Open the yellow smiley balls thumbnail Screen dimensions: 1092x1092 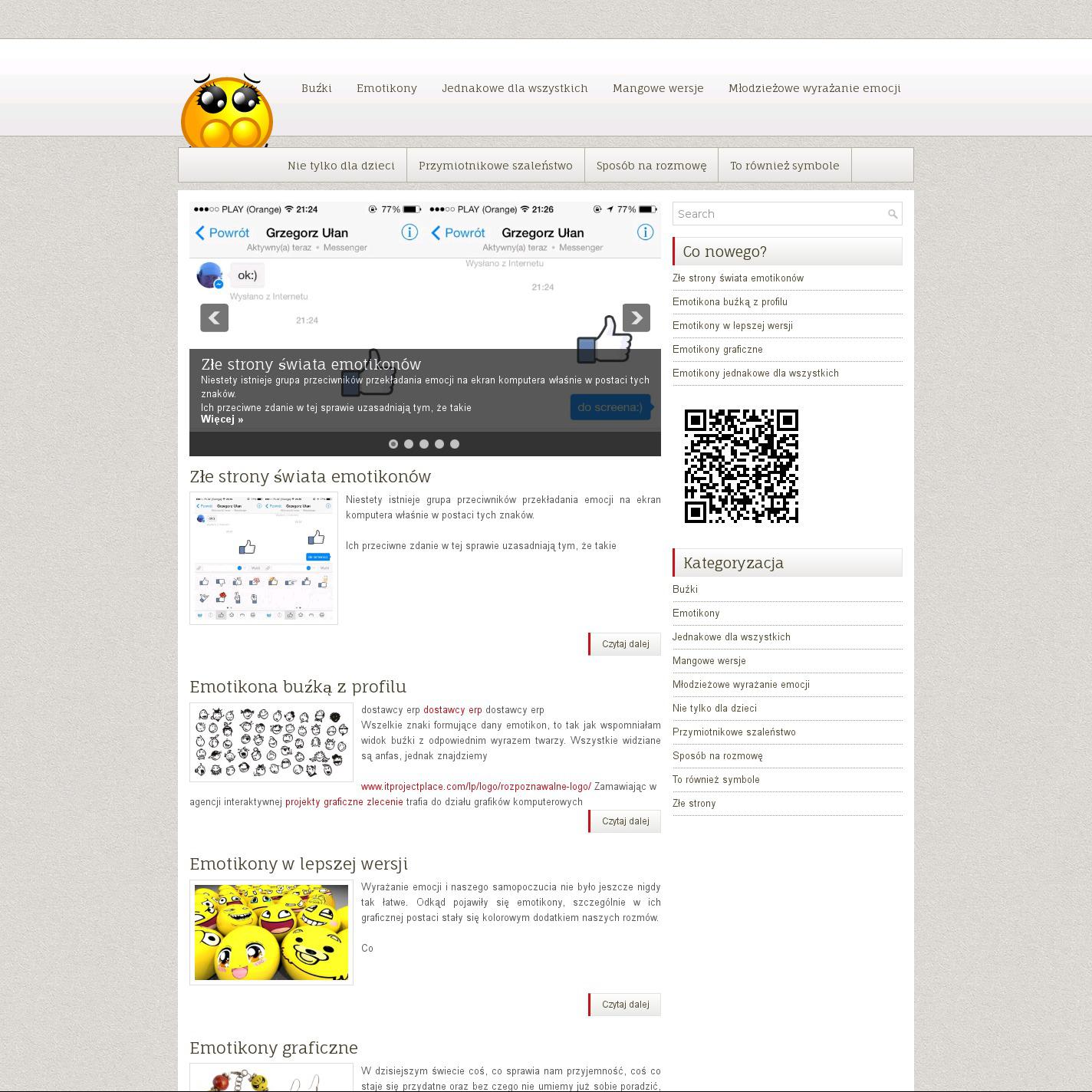click(x=271, y=932)
